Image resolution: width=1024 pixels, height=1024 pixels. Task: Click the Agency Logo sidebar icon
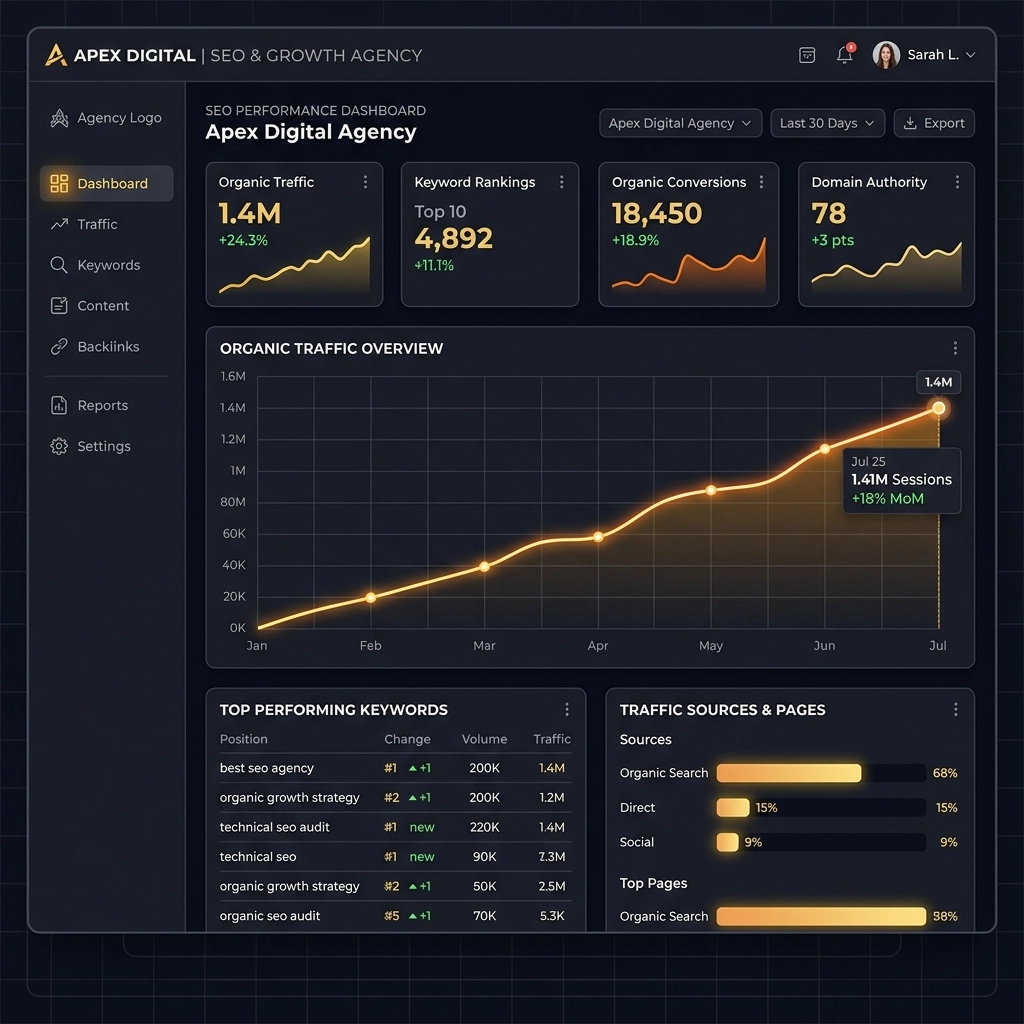click(x=59, y=118)
